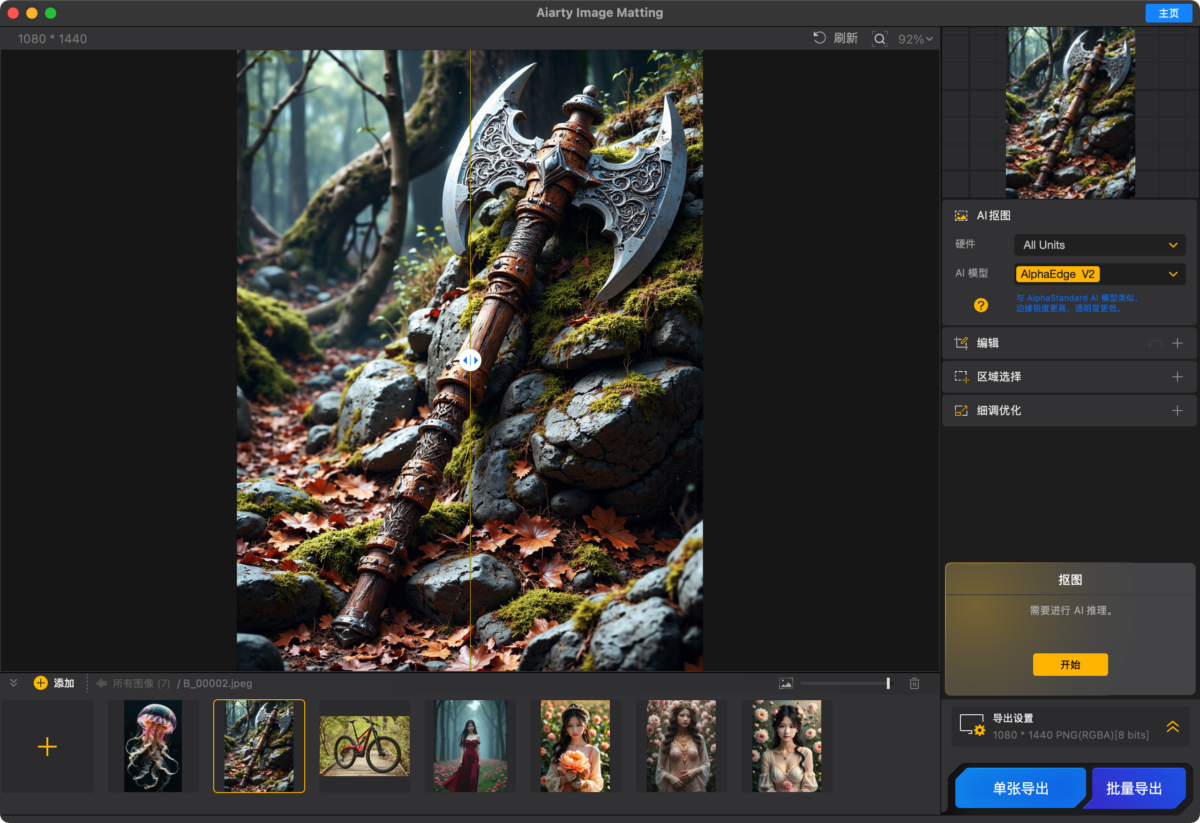Click the before/after comparison slider handle
This screenshot has width=1200, height=823.
pyautogui.click(x=470, y=360)
